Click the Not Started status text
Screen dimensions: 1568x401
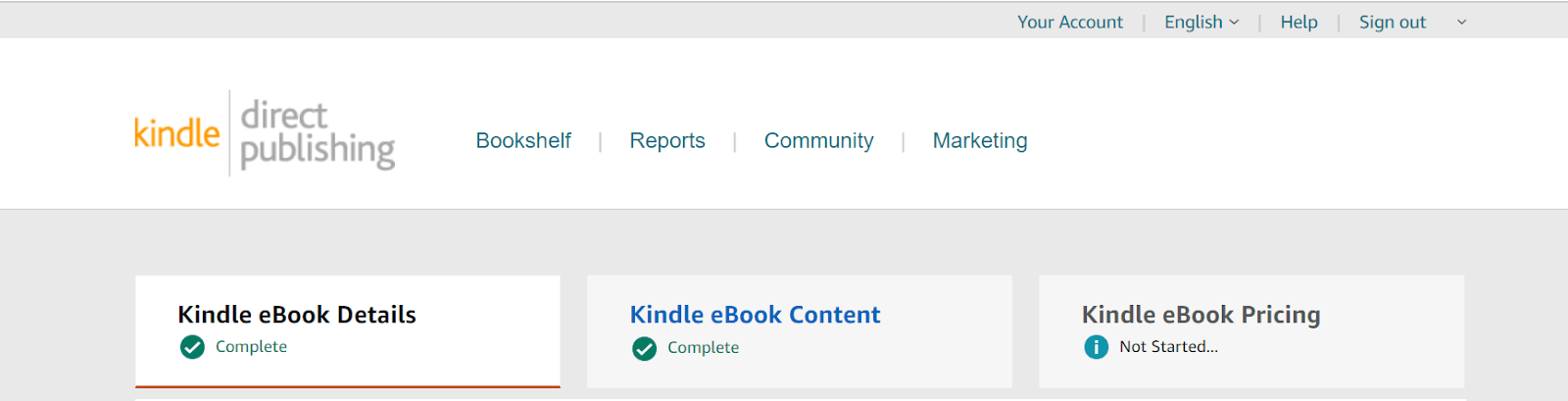[x=1169, y=347]
